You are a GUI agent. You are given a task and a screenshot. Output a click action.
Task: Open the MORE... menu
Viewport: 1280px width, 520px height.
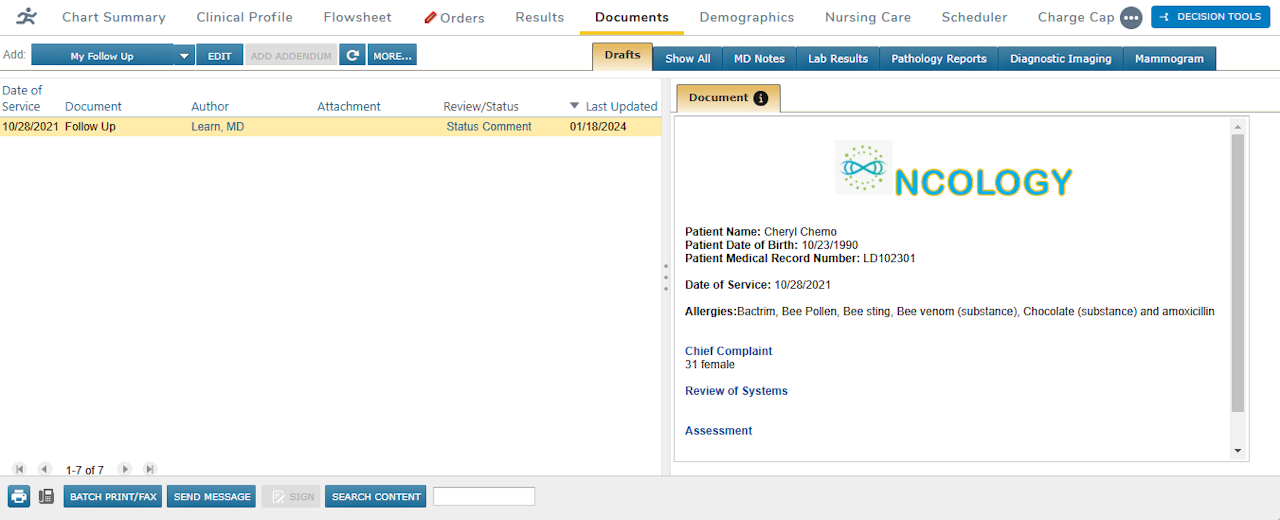pos(392,56)
